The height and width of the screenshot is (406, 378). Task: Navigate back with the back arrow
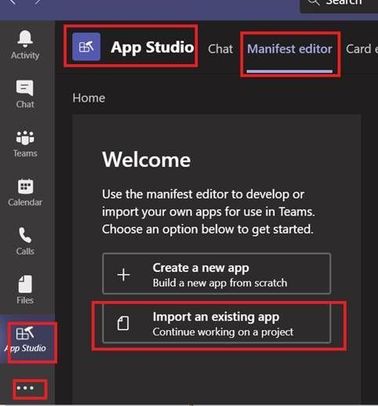13,2
